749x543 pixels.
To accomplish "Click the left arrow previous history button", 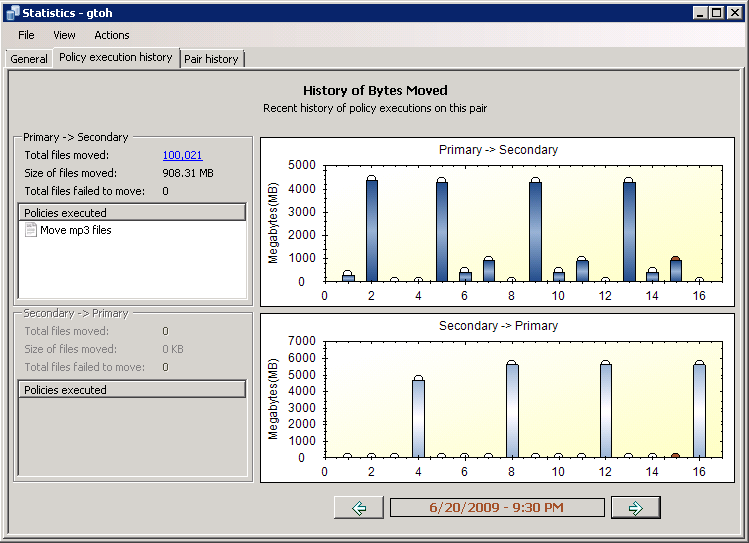I will click(358, 508).
